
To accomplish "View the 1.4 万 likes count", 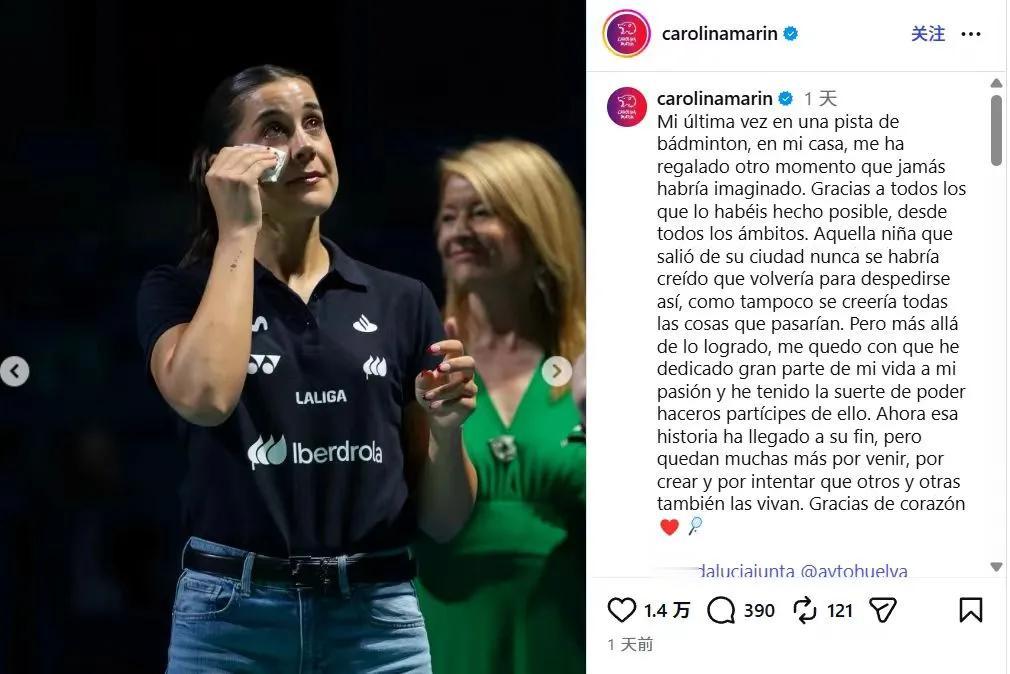I will click(667, 610).
